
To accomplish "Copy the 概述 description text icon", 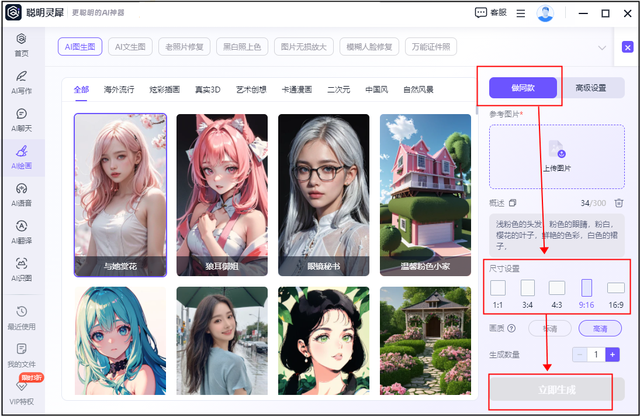I will click(x=513, y=203).
